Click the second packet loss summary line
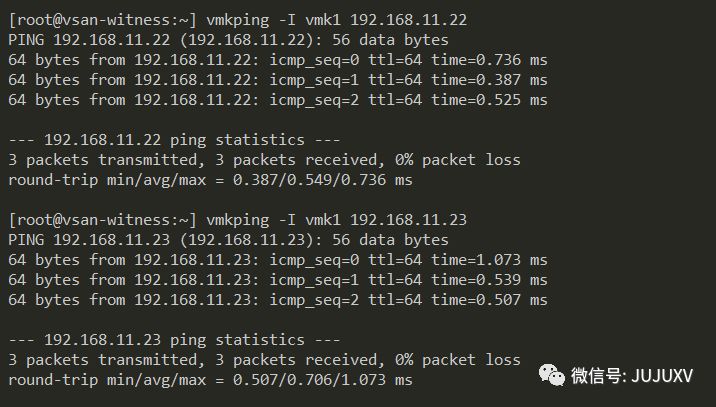The width and height of the screenshot is (716, 407). (x=264, y=360)
